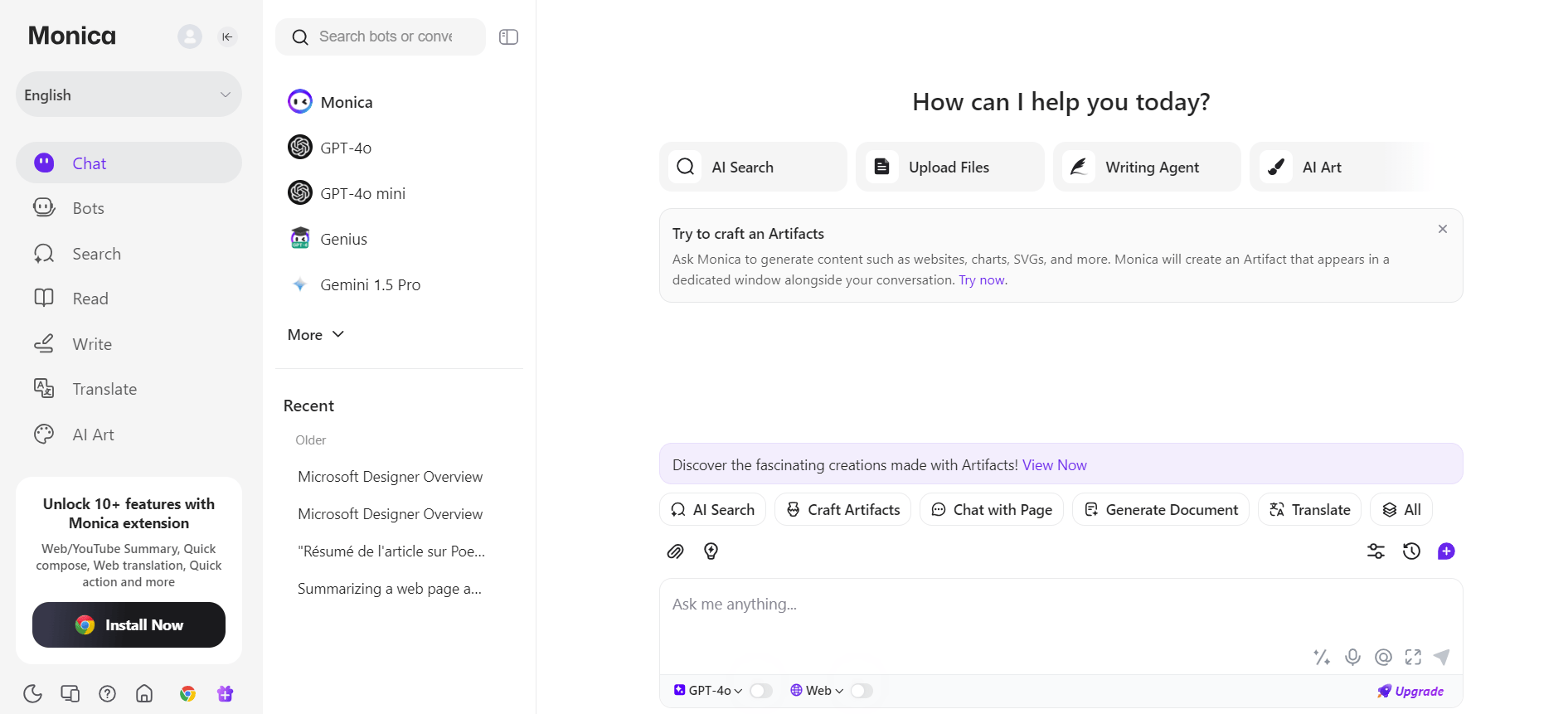The image size is (1568, 714).
Task: Open the Writing Agent card
Action: click(1147, 167)
